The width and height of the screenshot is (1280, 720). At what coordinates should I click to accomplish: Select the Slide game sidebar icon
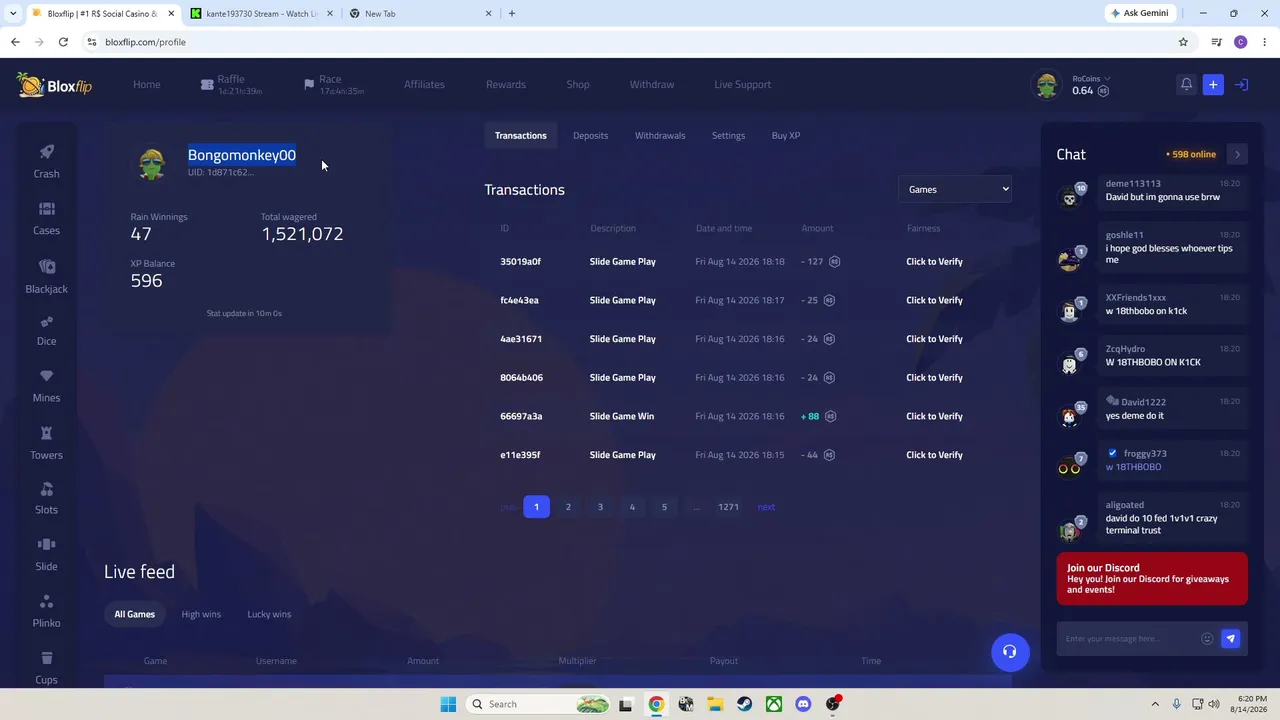point(46,555)
